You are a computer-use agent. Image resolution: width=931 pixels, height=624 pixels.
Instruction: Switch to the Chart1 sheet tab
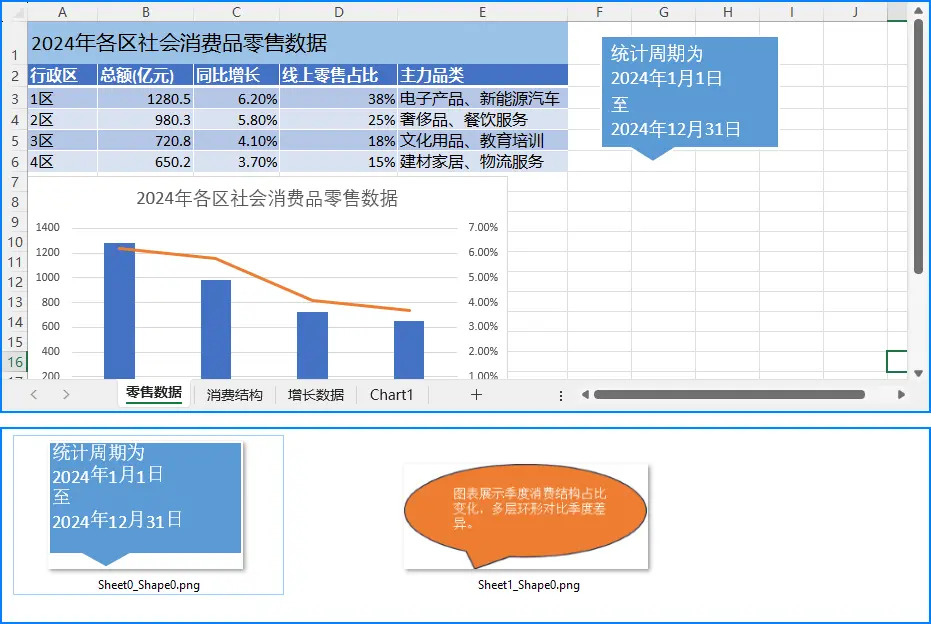click(x=391, y=394)
